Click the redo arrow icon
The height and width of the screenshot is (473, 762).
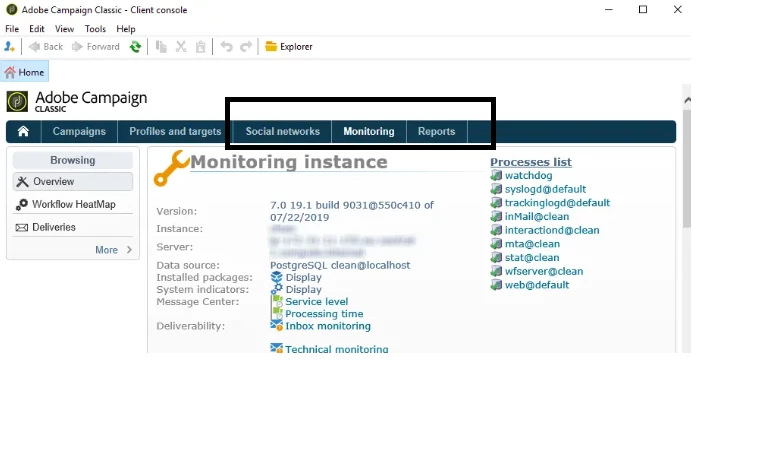246,47
